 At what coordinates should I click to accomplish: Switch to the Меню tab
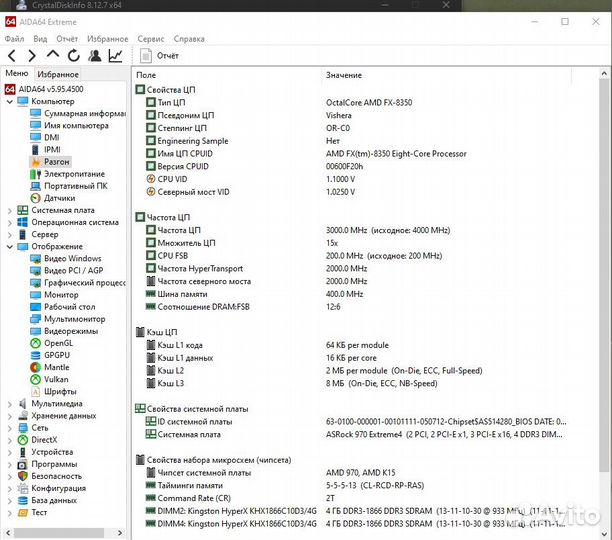17,73
